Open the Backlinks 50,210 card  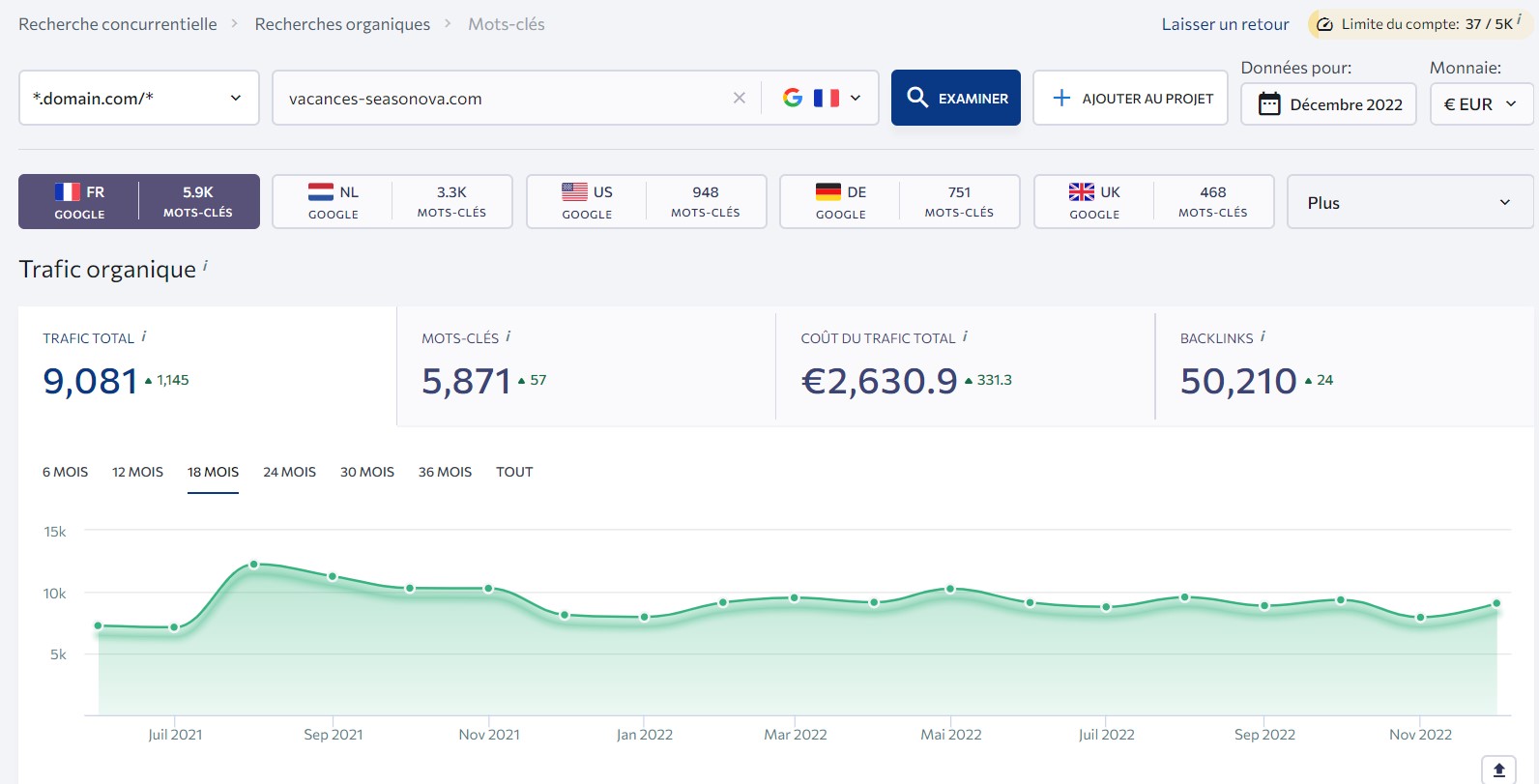click(1344, 366)
